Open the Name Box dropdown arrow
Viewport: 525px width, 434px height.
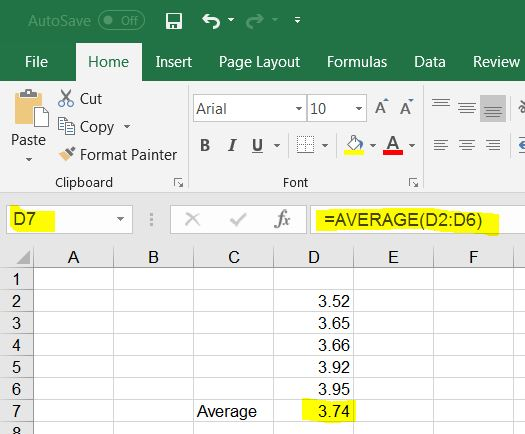(x=120, y=219)
